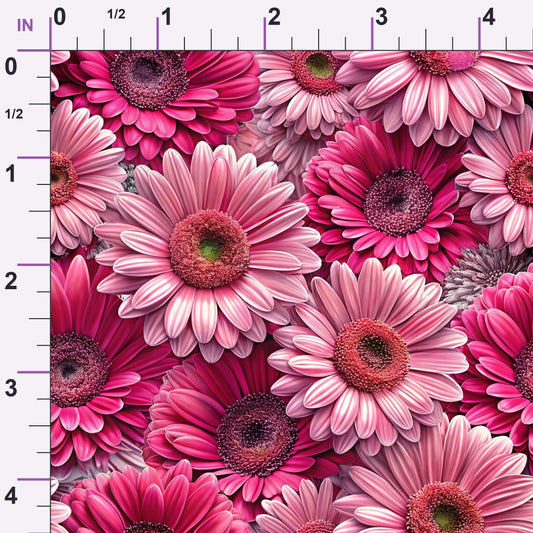Click the "0" on the vertical ruler
This screenshot has width=533, height=533.
pos(11,67)
